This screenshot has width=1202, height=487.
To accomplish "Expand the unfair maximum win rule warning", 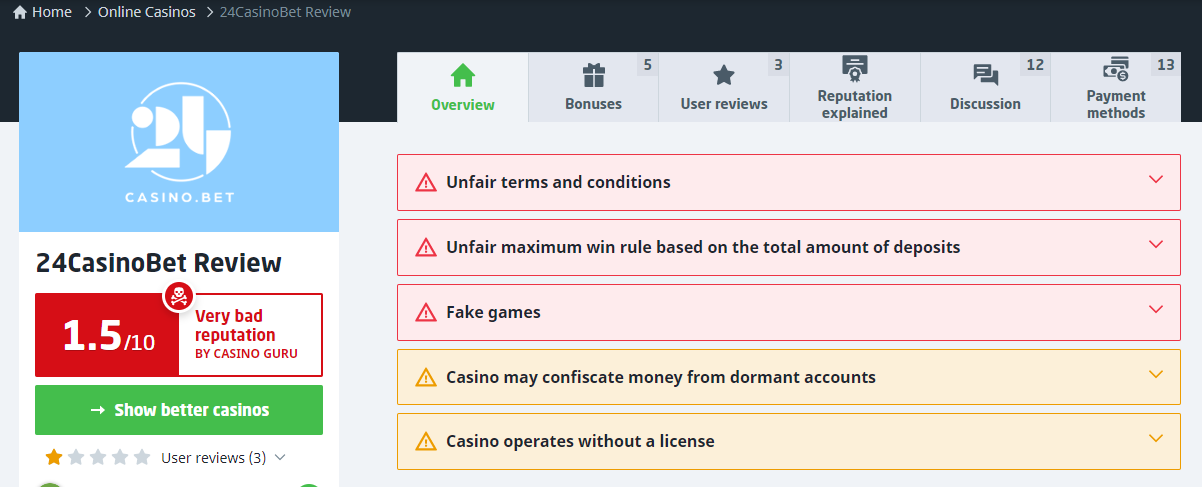I will point(1156,246).
